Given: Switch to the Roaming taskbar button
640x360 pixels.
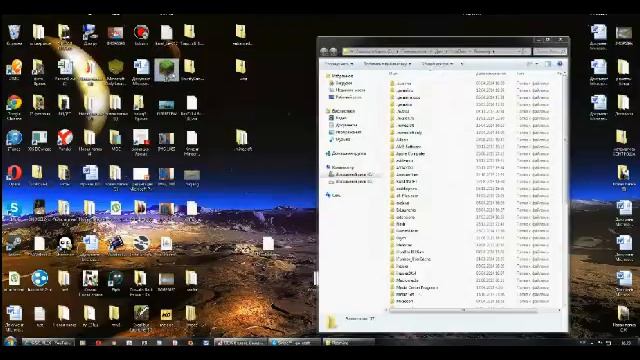Looking at the screenshot, I should pos(349,342).
